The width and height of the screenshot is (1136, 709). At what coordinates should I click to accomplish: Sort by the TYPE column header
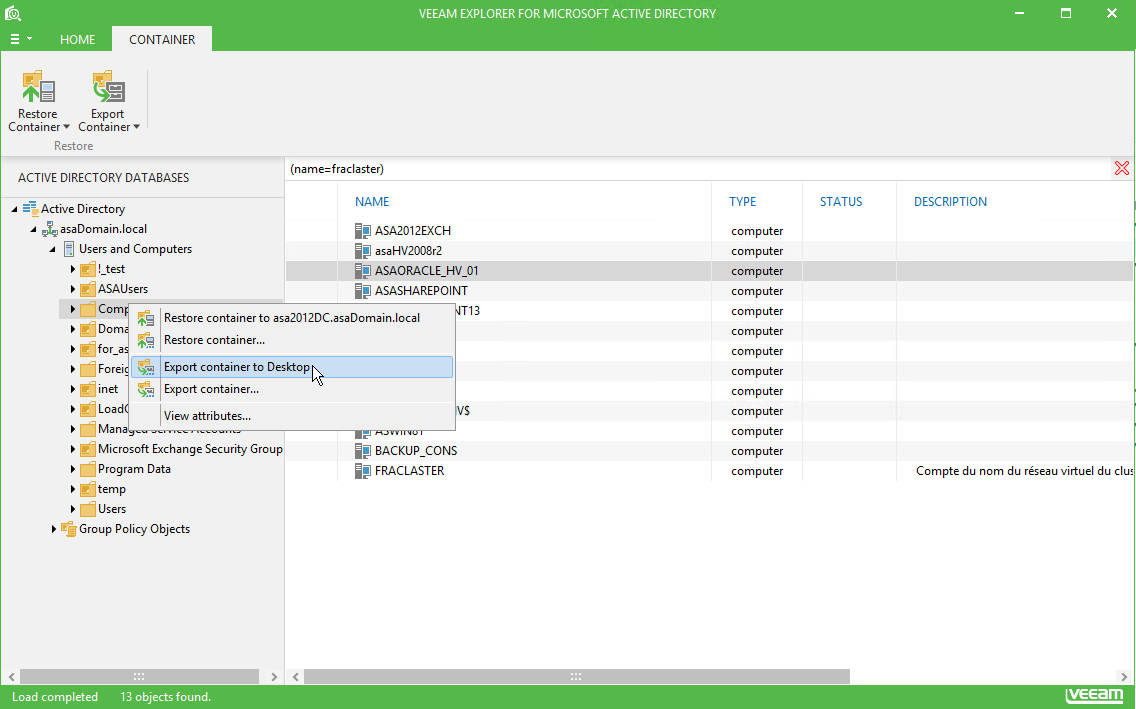(x=743, y=202)
